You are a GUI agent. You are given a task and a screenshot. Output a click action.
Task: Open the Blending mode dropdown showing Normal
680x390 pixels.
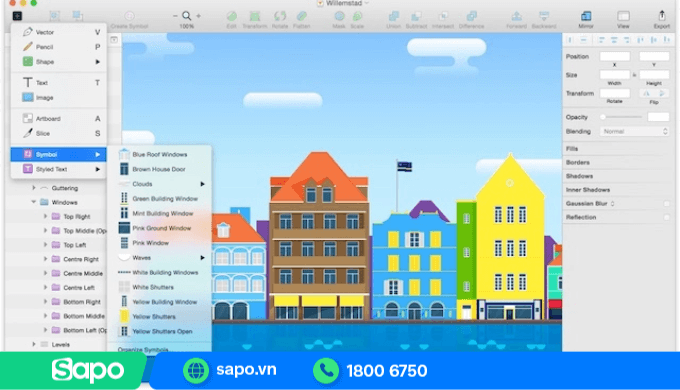coord(634,131)
